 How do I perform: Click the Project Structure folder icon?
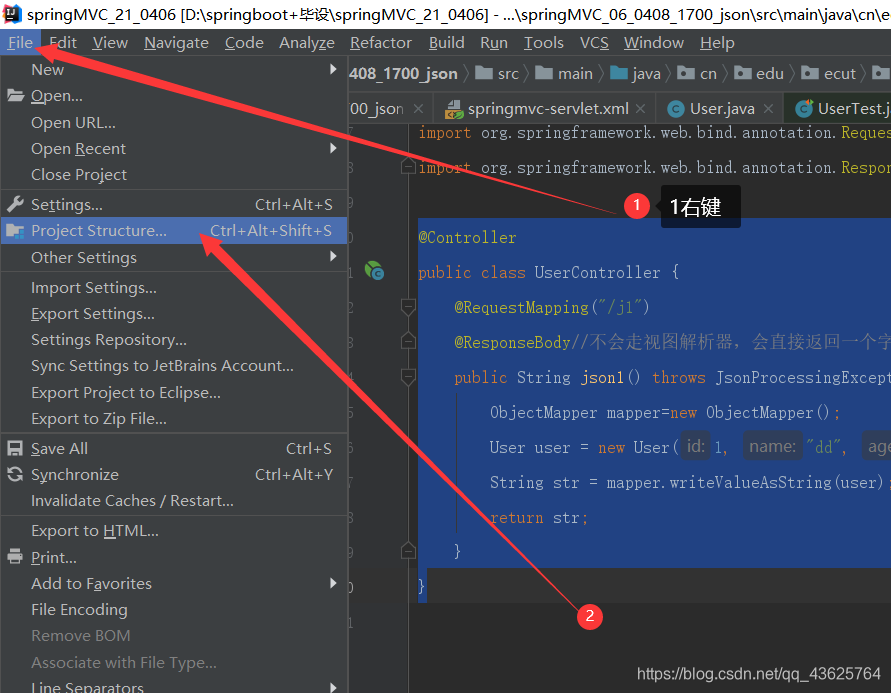pos(15,231)
